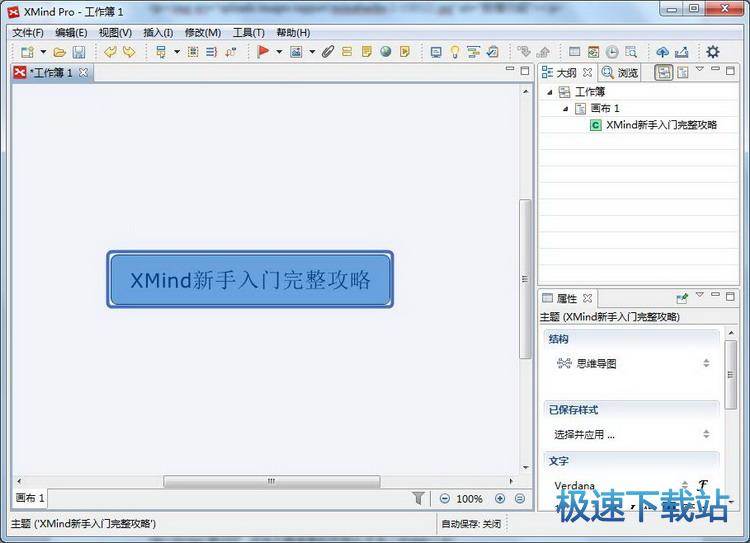Open the 编辑(E) menu

(71, 33)
